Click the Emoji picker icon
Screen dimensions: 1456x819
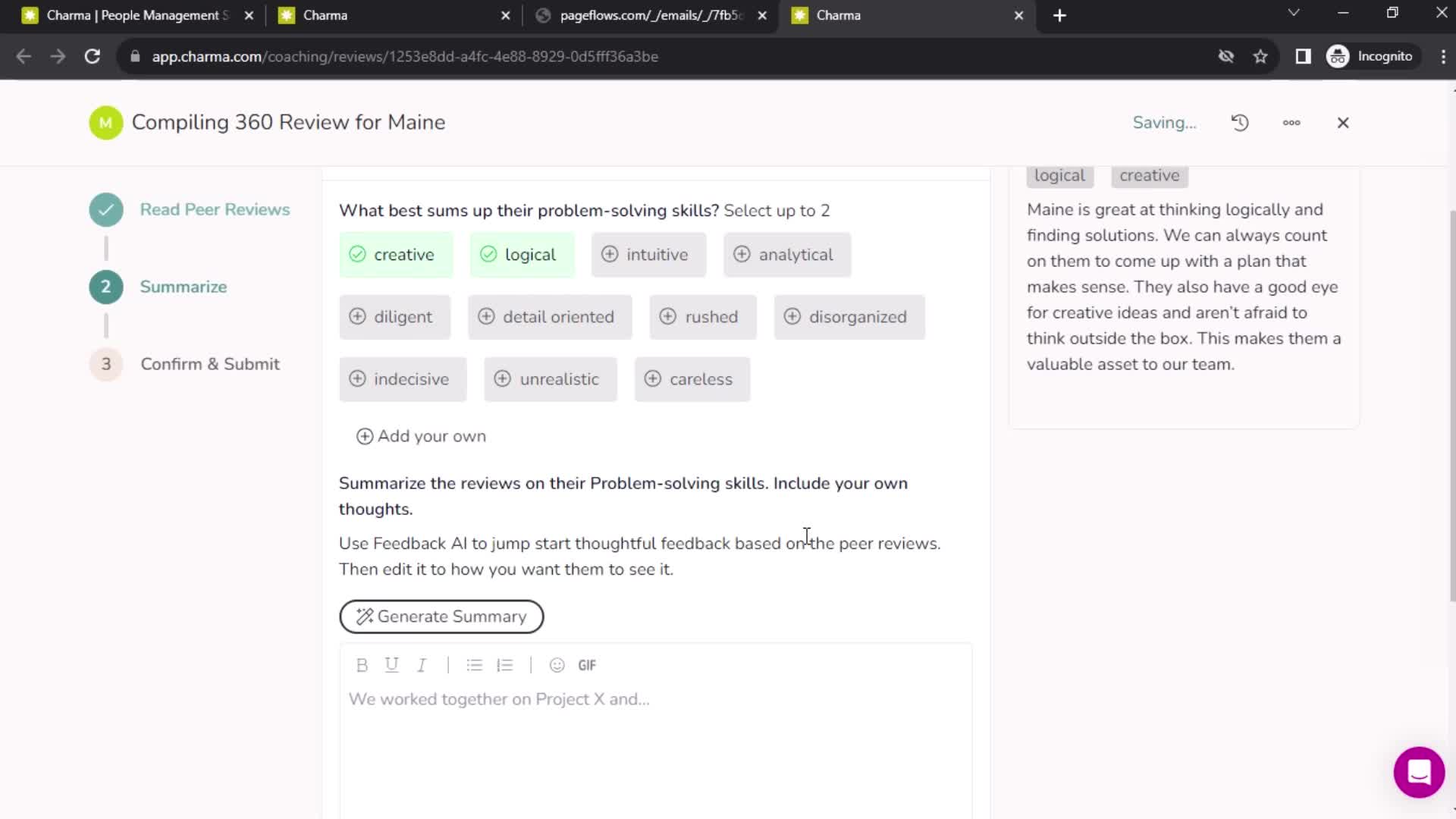pos(556,665)
